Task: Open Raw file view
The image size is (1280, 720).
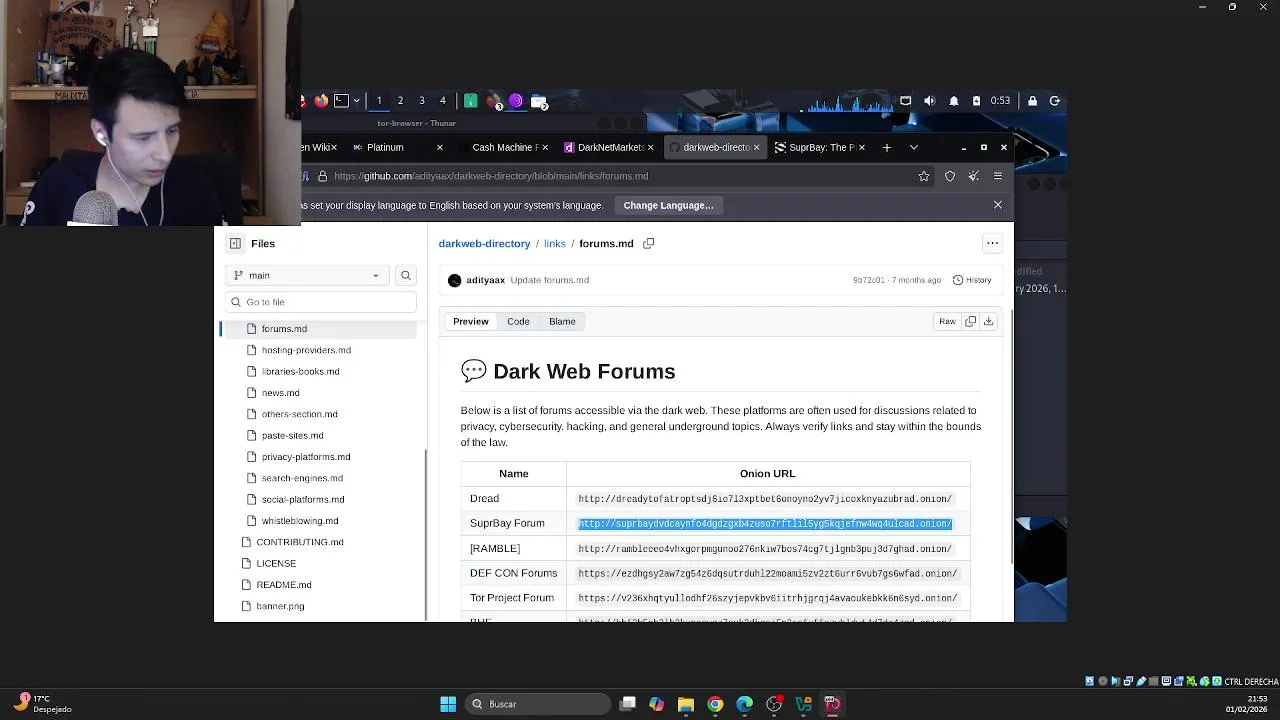Action: click(947, 321)
